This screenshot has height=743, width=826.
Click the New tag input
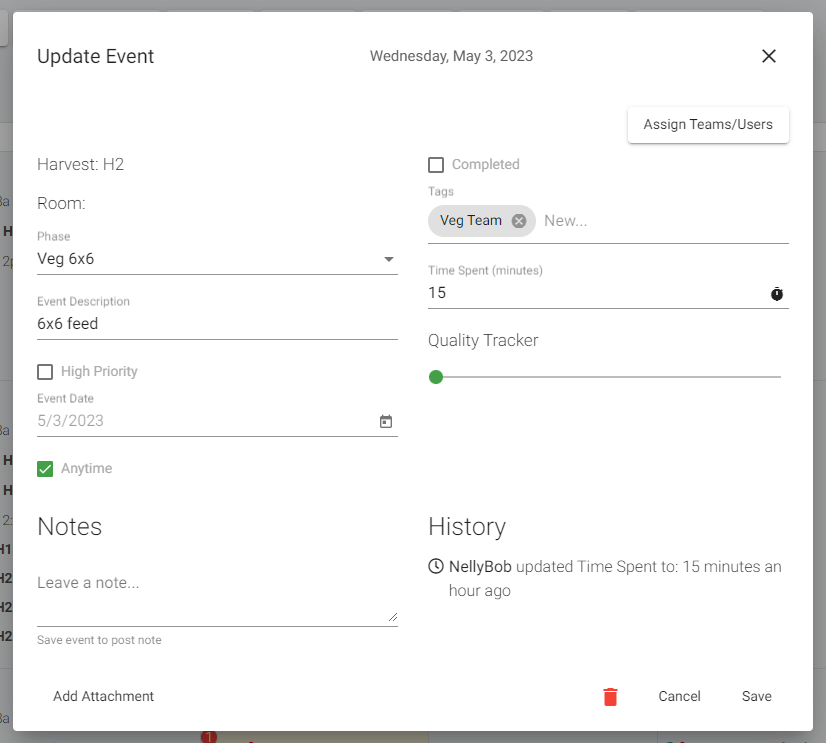pos(665,221)
